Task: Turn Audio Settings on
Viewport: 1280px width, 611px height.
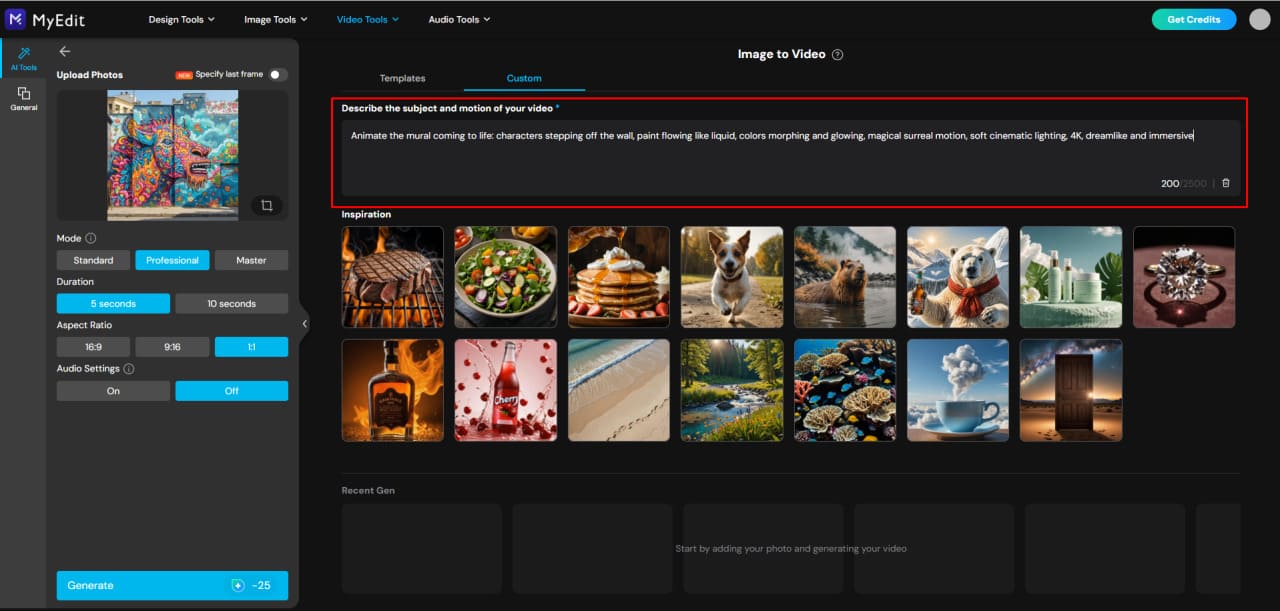Action: pos(113,391)
